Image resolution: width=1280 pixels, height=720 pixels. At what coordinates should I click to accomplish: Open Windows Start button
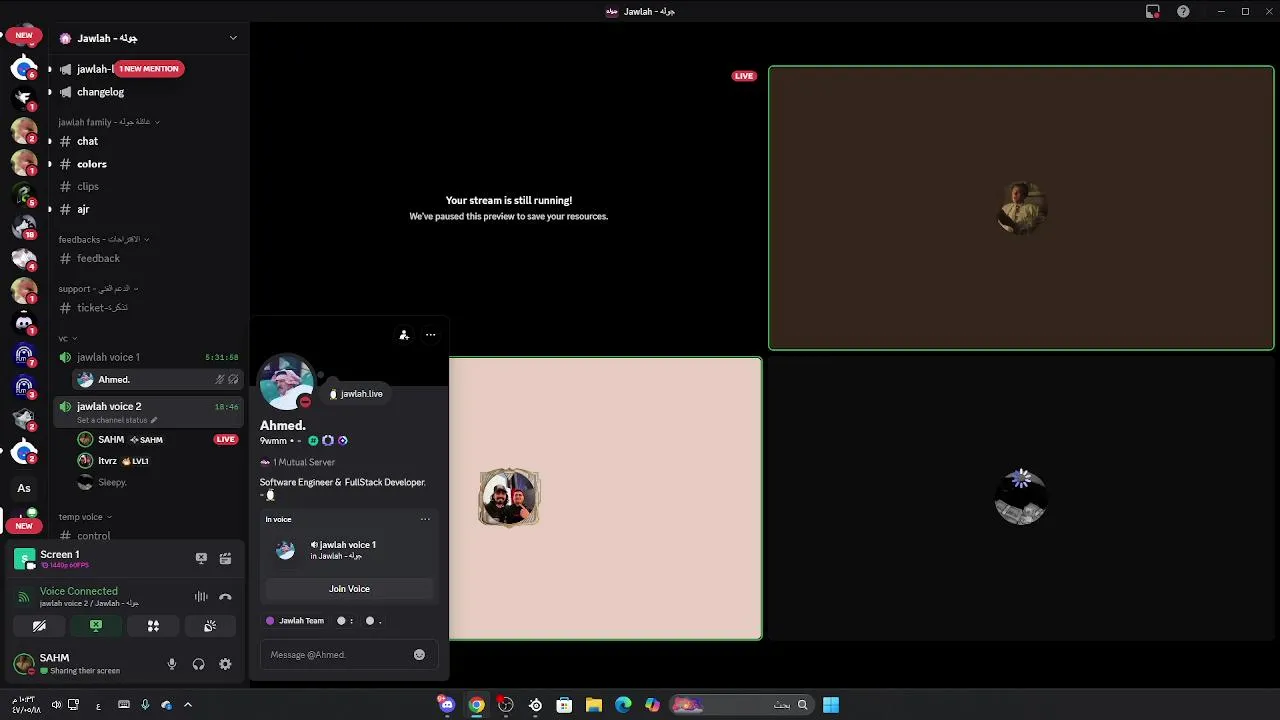coord(831,705)
